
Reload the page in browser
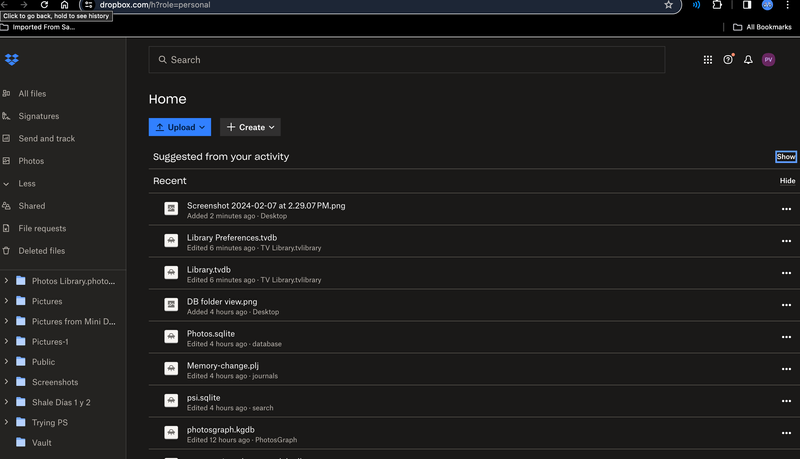point(44,5)
